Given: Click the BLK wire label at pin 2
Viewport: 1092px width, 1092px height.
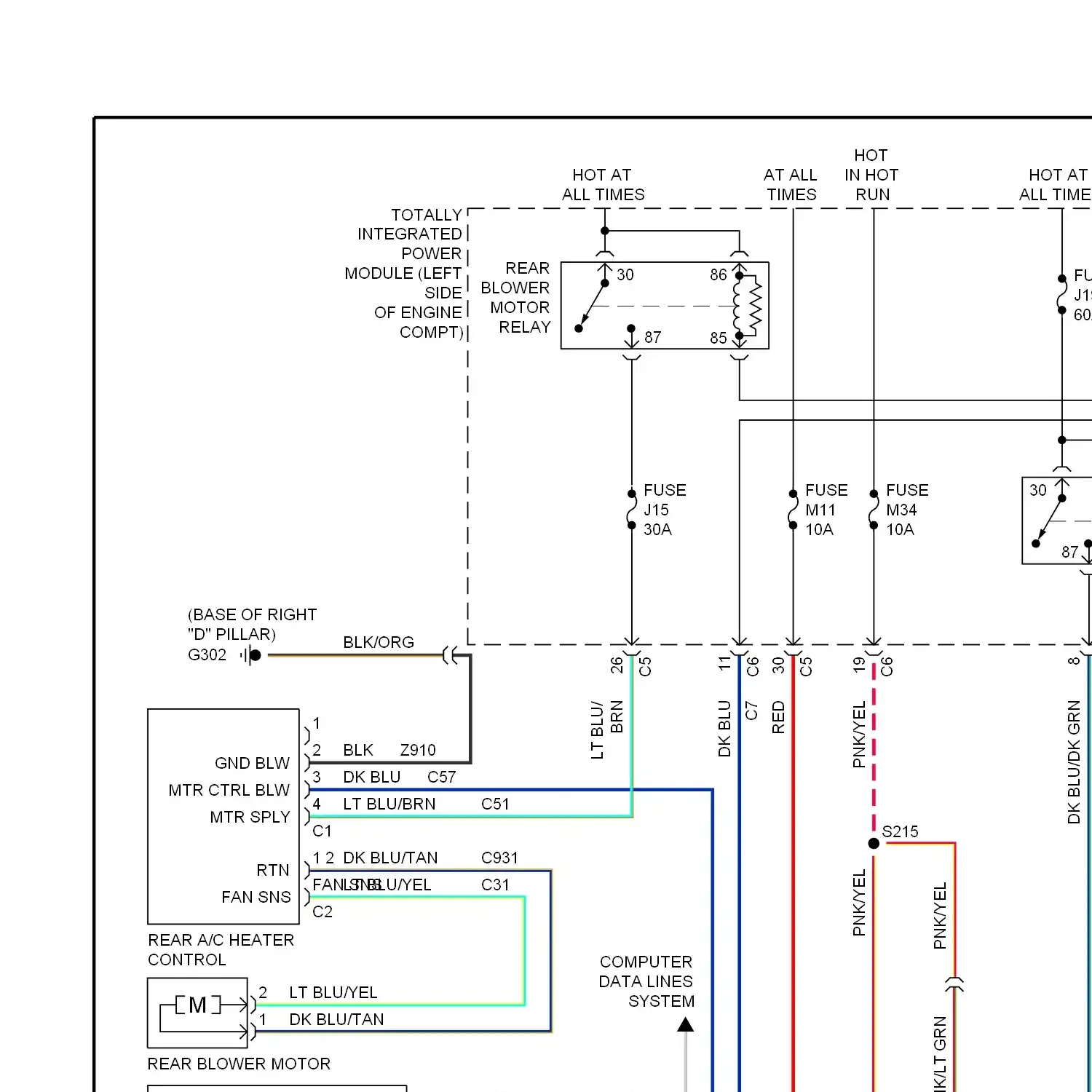Looking at the screenshot, I should coord(358,750).
